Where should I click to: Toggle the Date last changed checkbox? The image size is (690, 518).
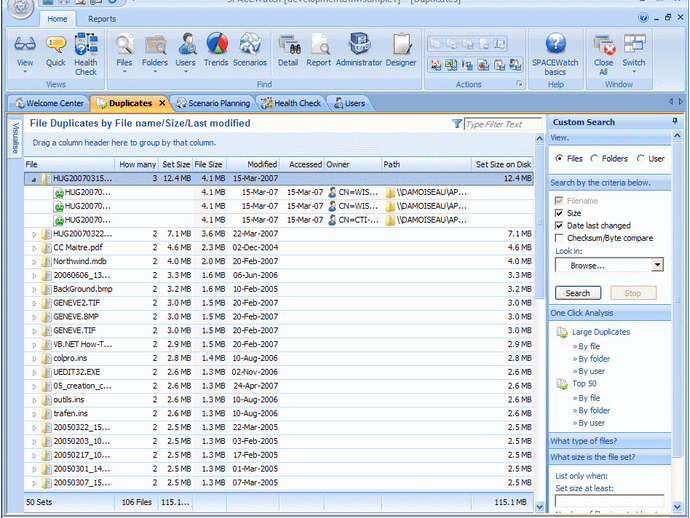(559, 226)
